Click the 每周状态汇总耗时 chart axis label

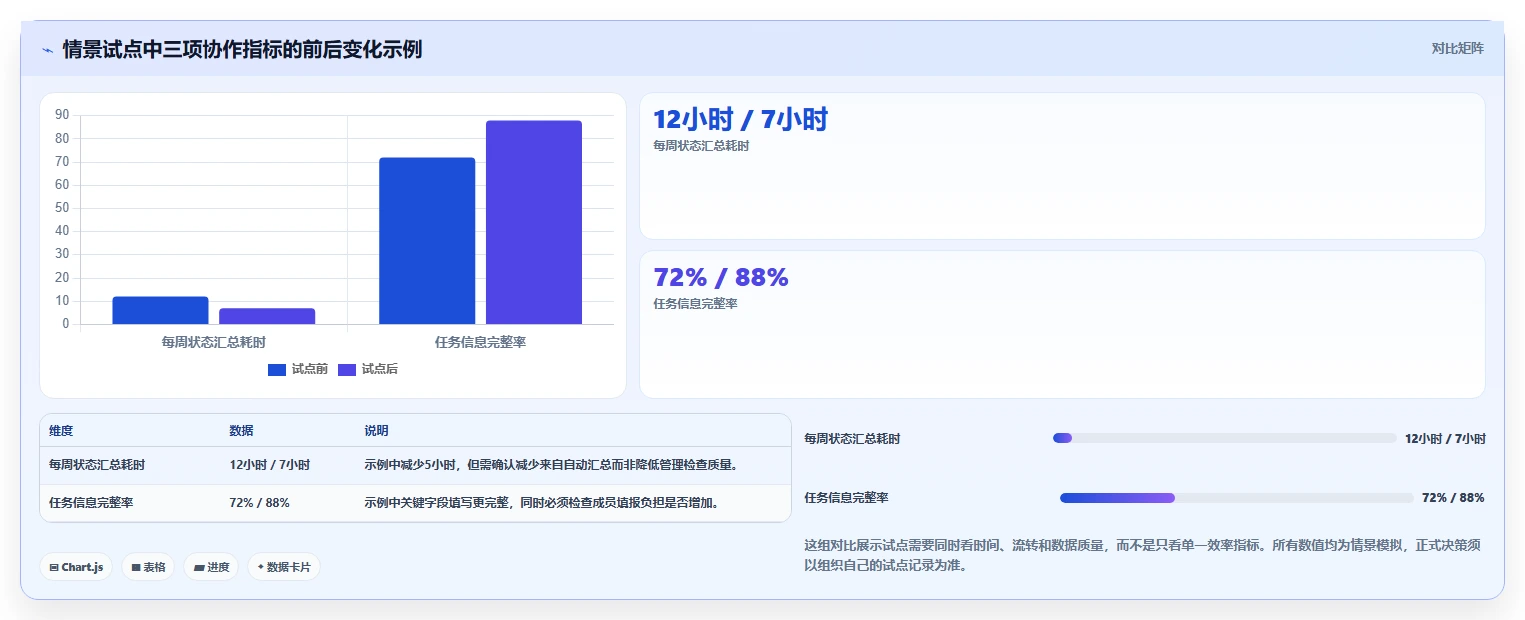click(213, 342)
